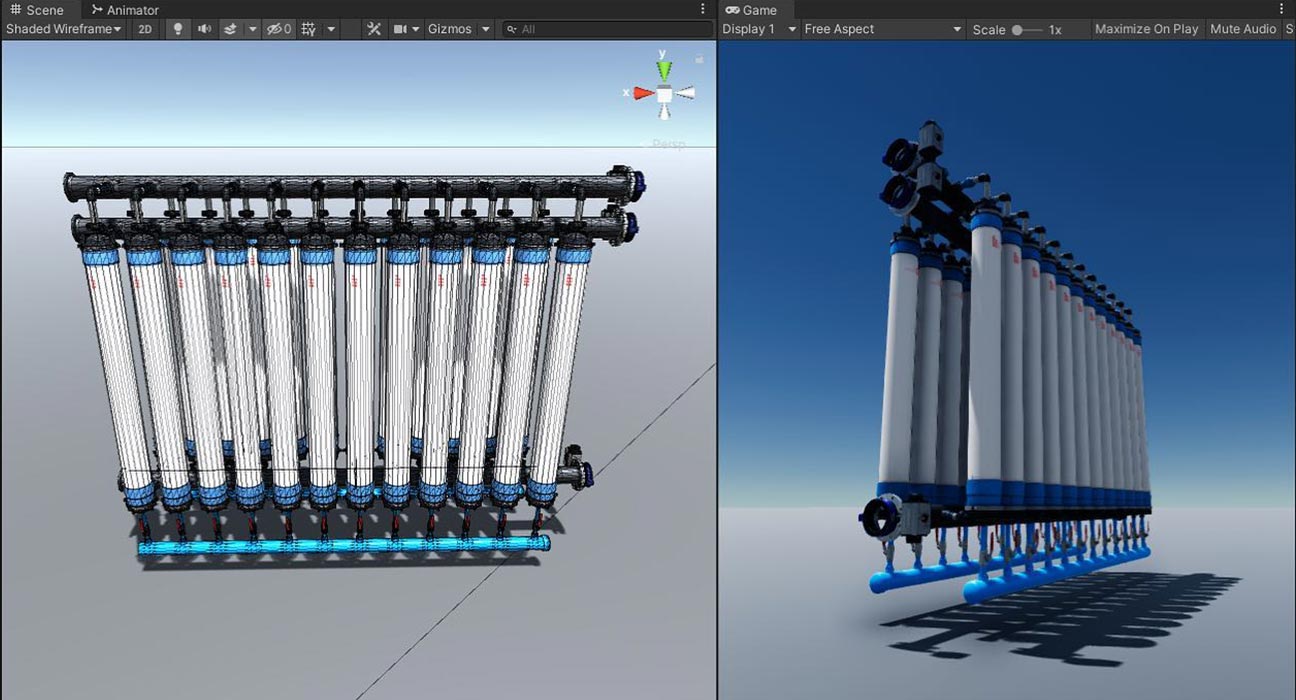Open the Shaded Wireframe draw mode dropdown
Image resolution: width=1296 pixels, height=700 pixels.
point(63,29)
